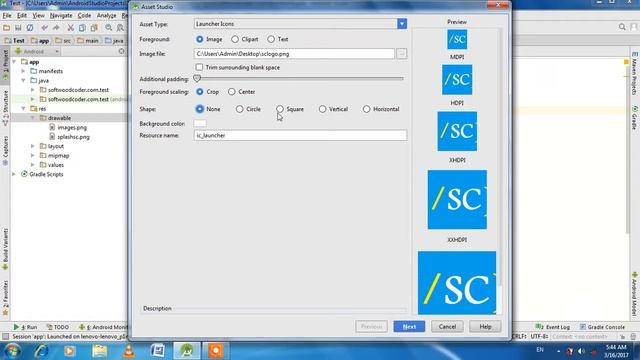This screenshot has height=360, width=640.
Task: Select Center foreground scaling
Action: (x=232, y=92)
